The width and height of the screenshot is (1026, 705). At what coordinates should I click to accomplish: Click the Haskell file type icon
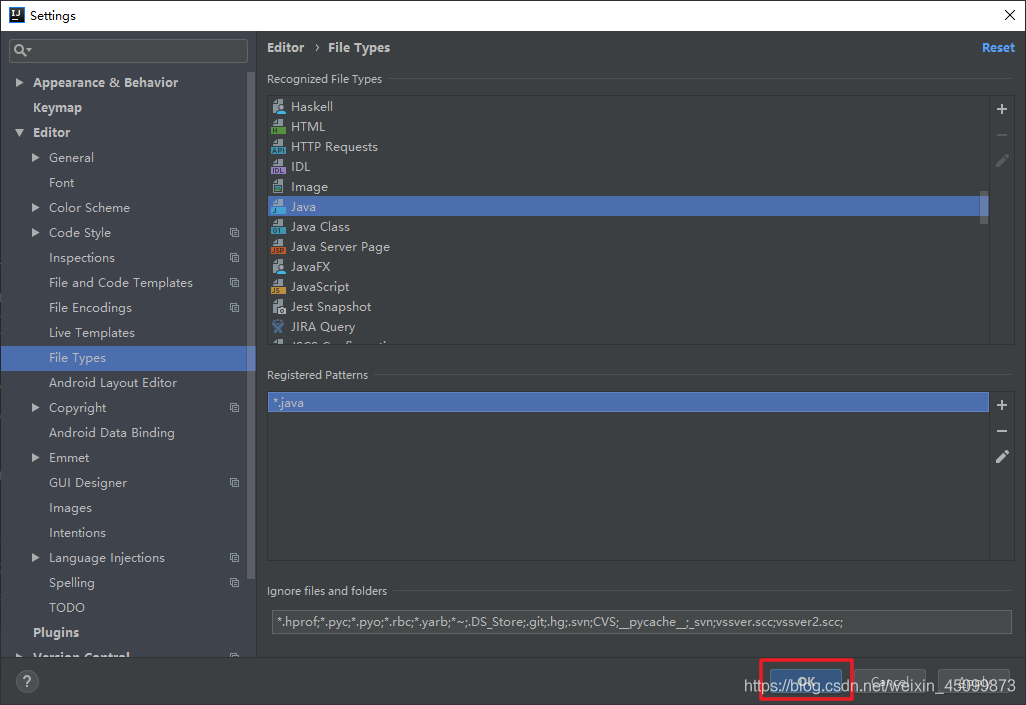tap(278, 107)
